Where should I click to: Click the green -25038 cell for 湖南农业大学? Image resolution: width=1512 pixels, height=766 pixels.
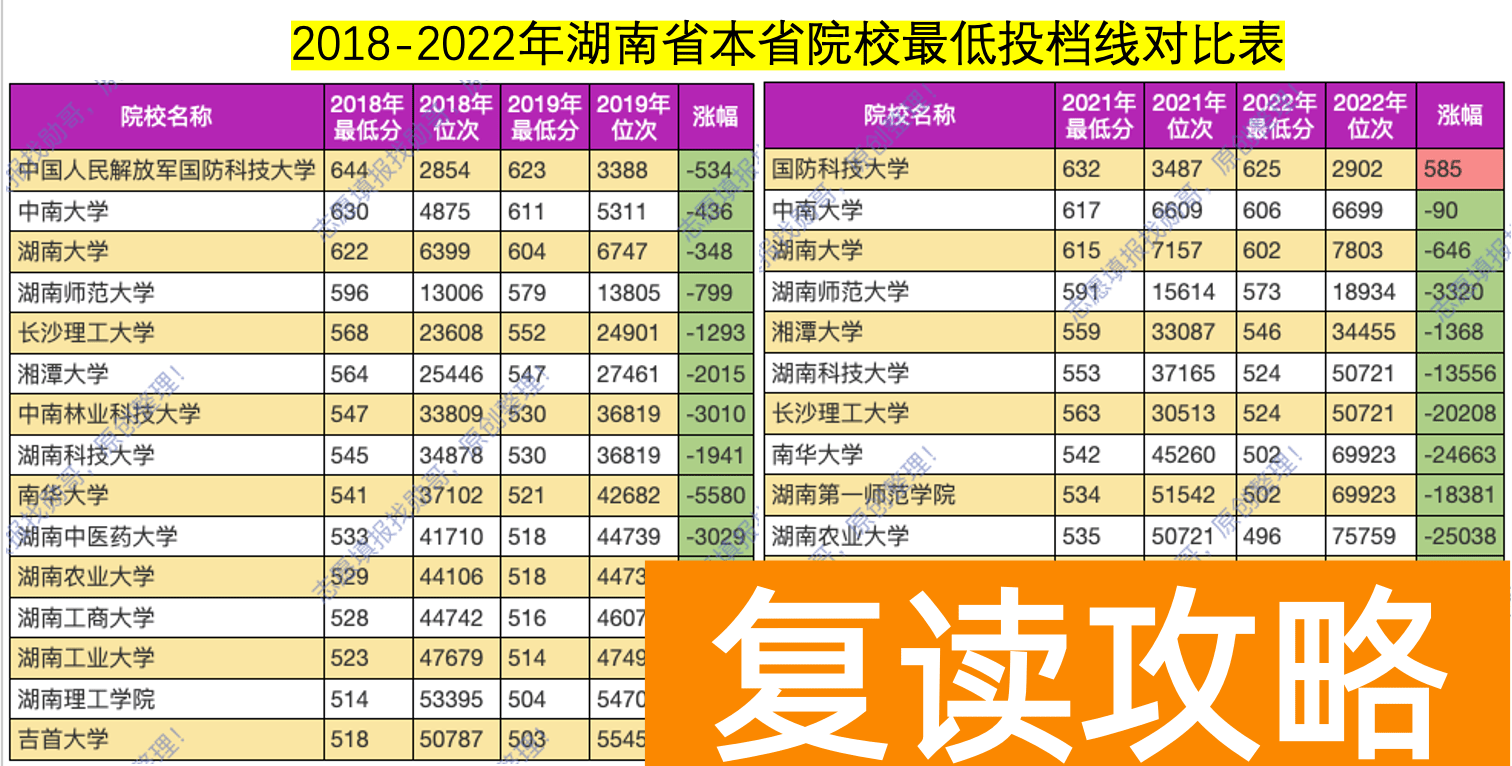tap(1459, 535)
